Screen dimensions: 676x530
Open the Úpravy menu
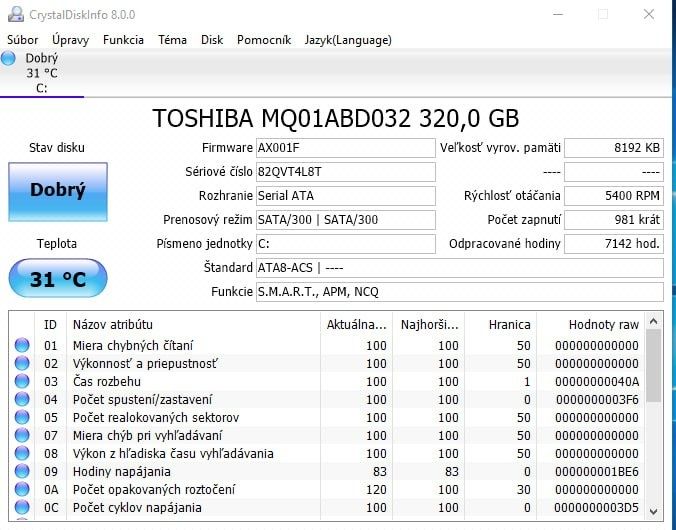[70, 40]
